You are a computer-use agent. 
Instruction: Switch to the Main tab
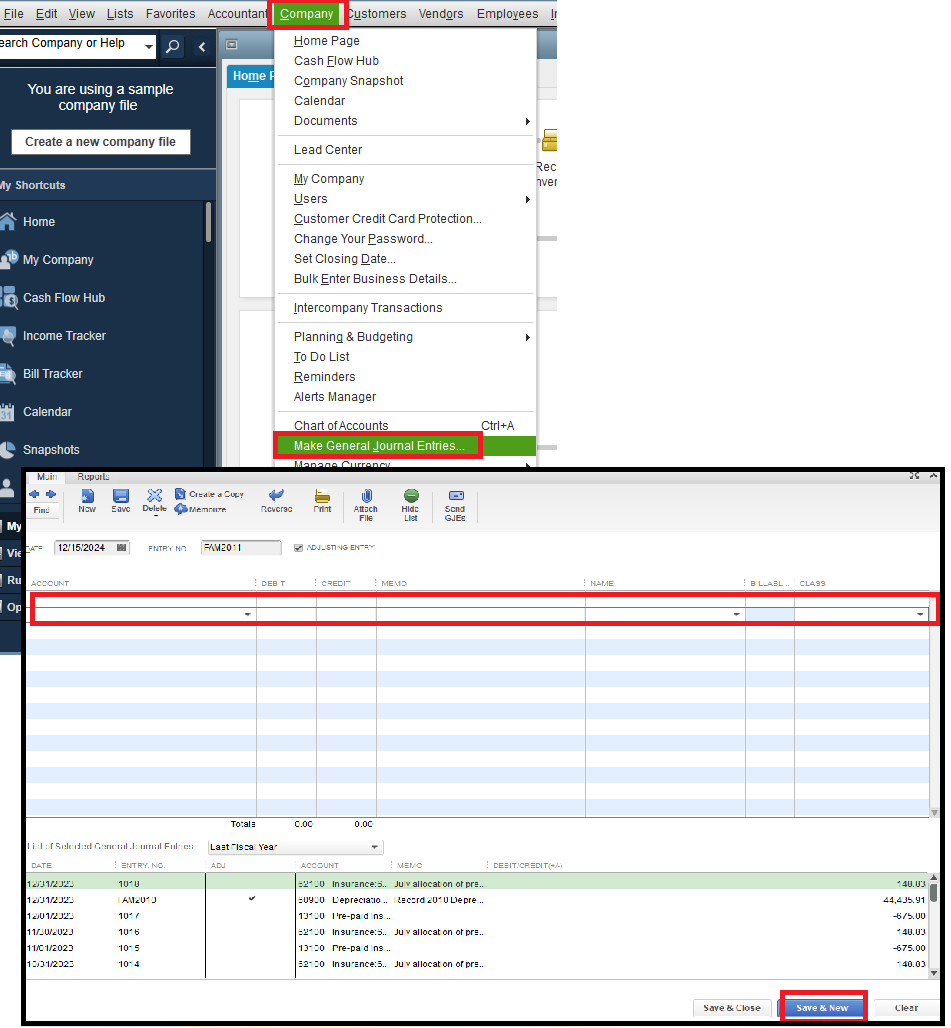tap(47, 477)
